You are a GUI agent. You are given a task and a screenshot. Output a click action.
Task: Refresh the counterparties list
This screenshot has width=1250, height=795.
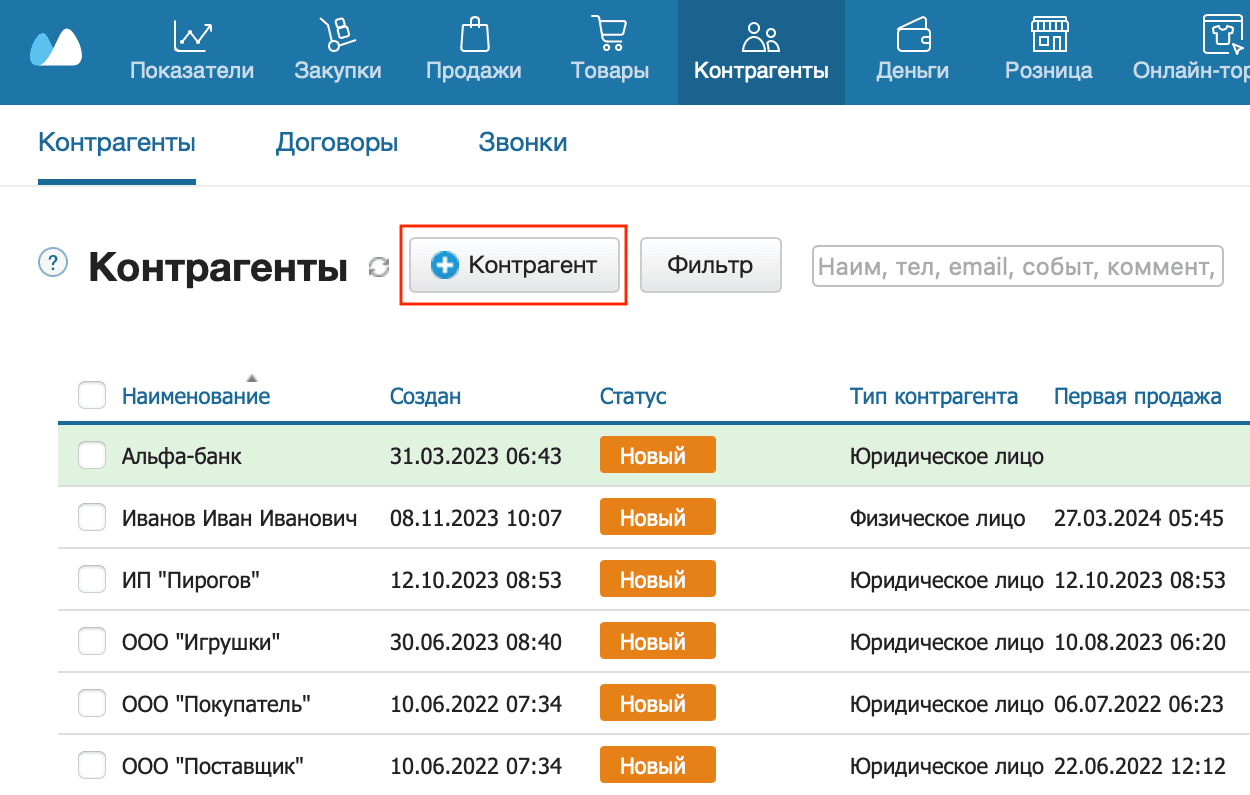tap(378, 267)
